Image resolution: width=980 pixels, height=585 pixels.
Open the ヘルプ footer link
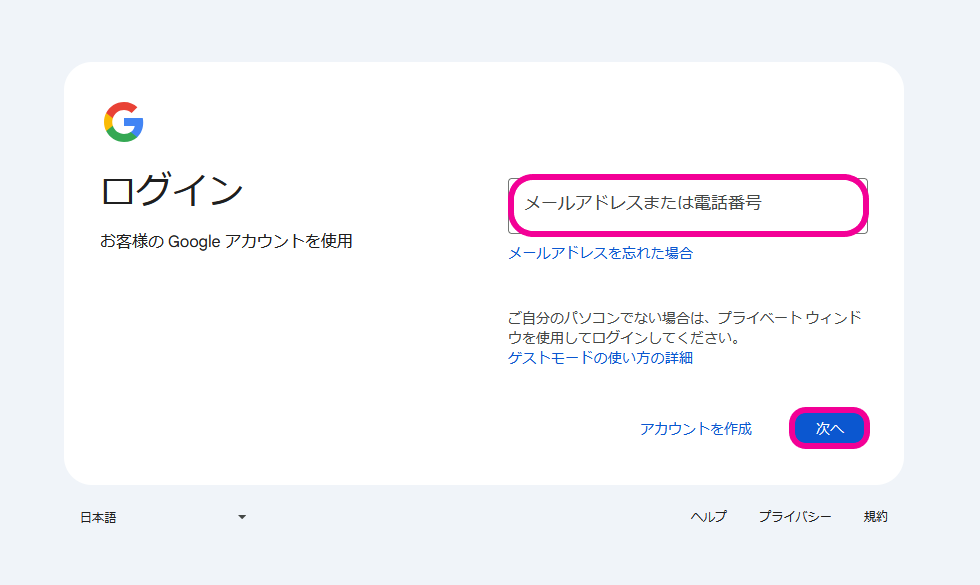(708, 517)
